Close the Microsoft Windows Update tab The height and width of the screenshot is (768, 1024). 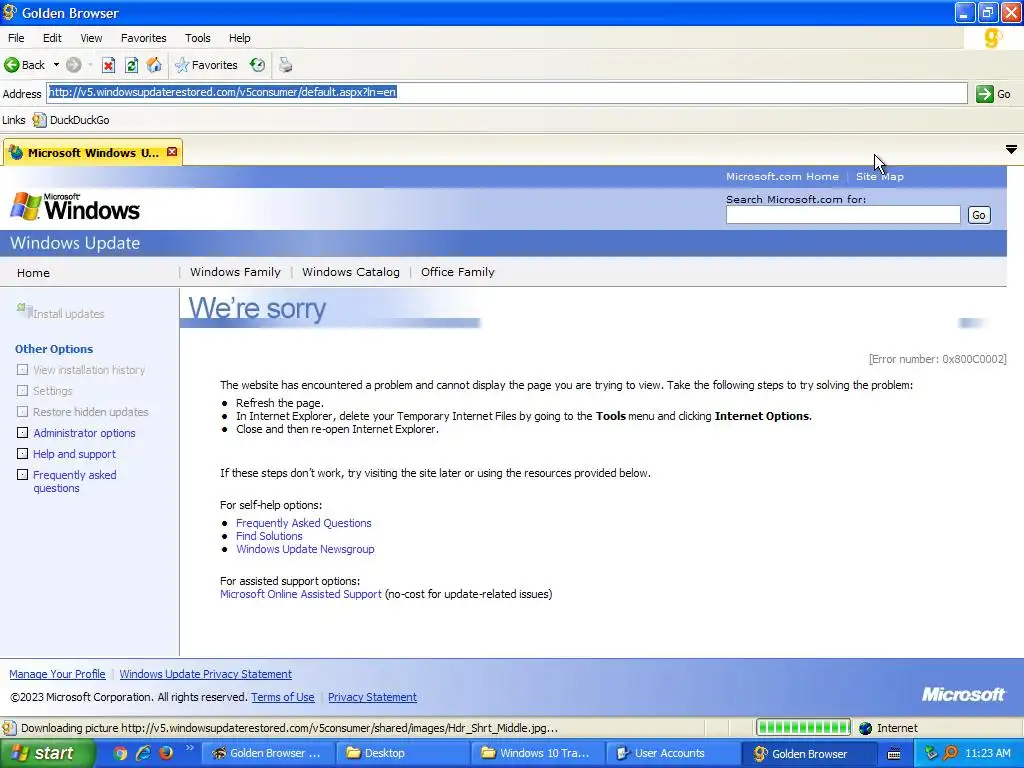(x=172, y=152)
